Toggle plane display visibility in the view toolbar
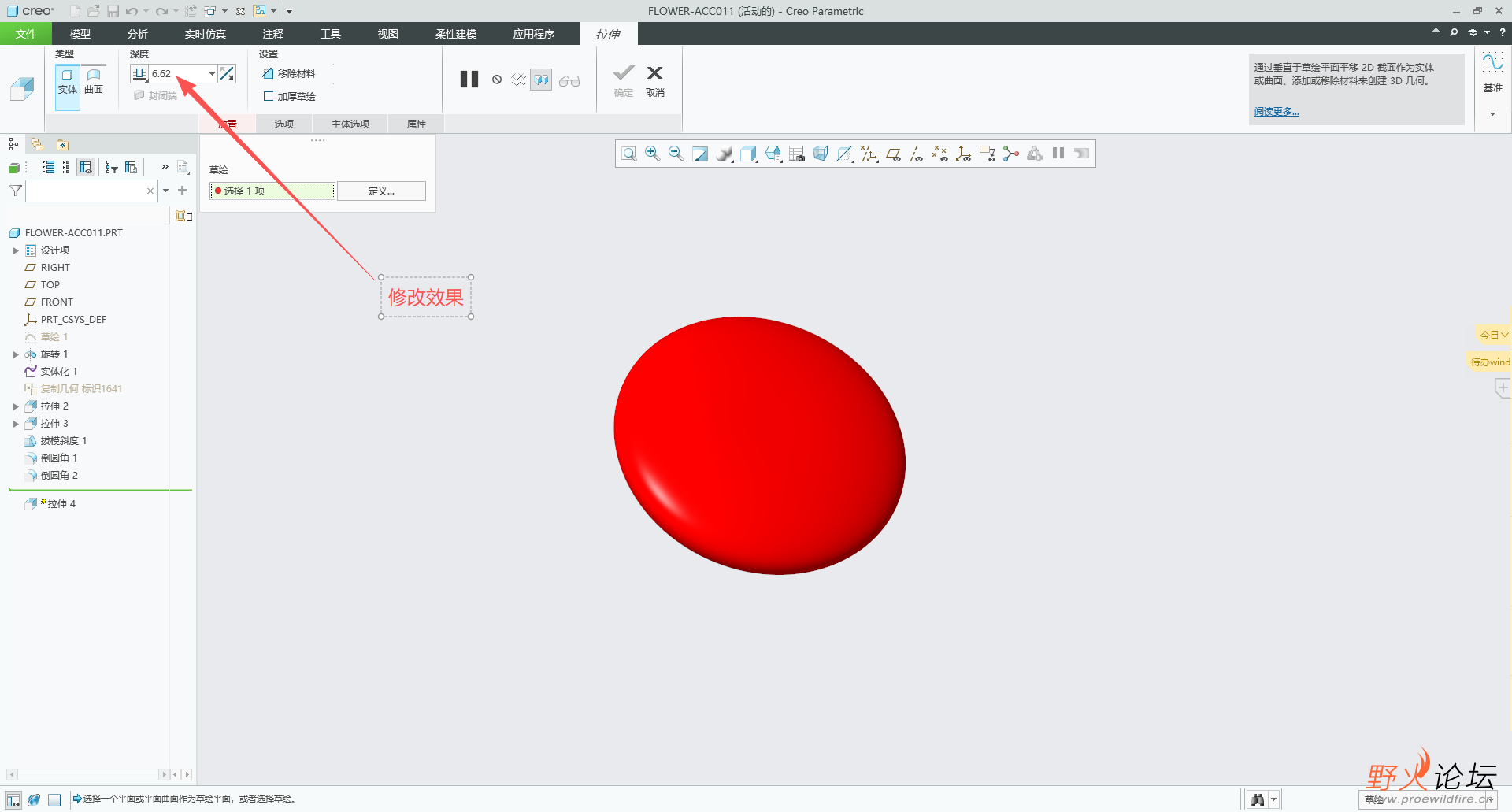Image resolution: width=1512 pixels, height=812 pixels. click(x=893, y=154)
